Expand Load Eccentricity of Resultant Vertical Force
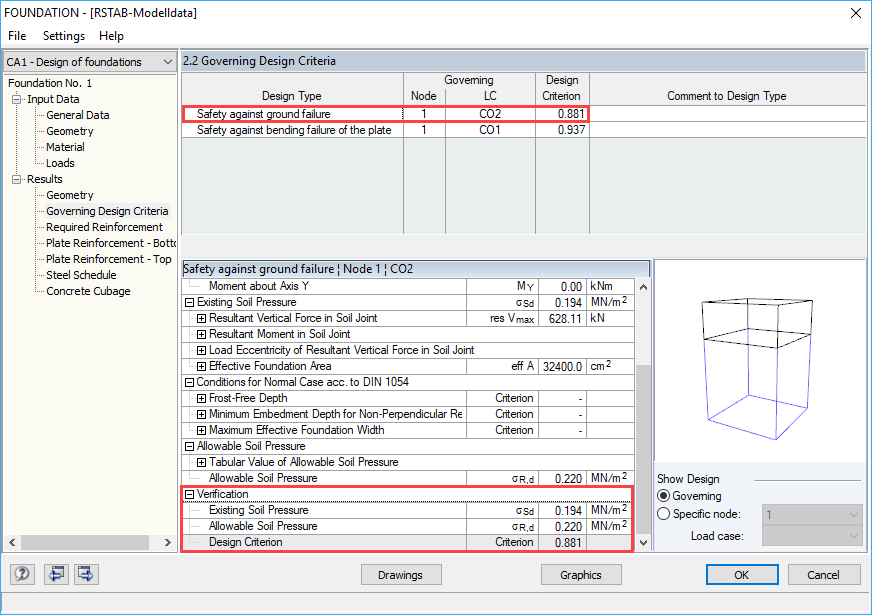 click(201, 350)
